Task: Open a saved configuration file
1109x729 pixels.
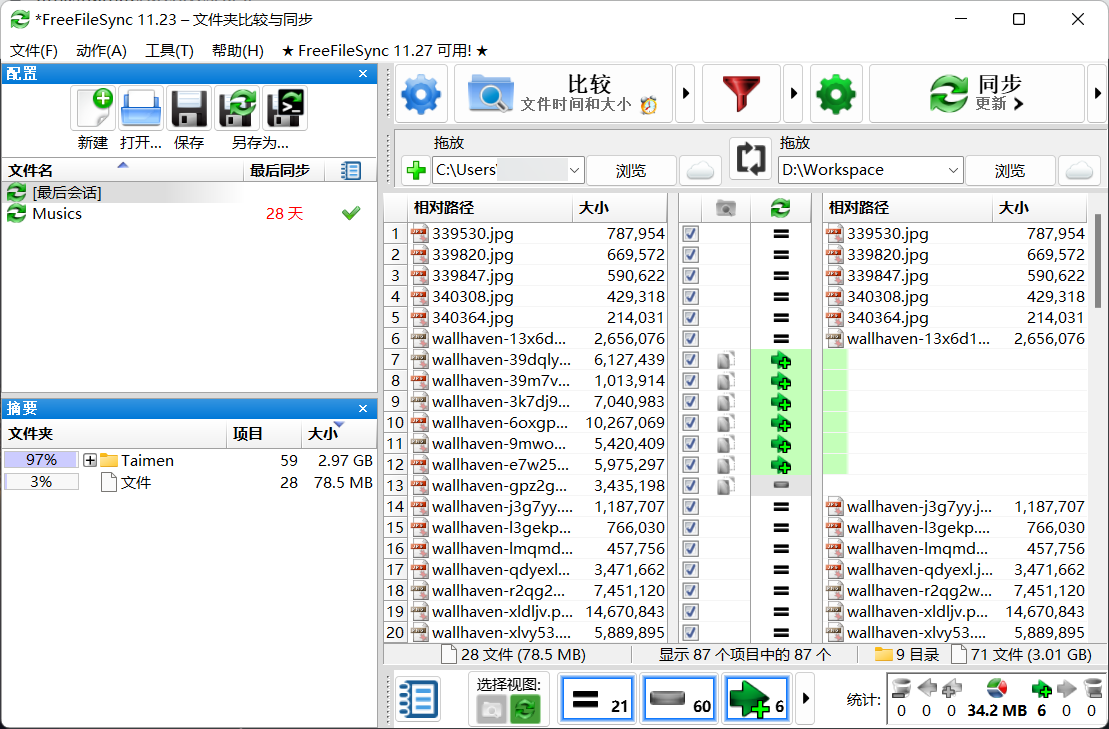Action: click(x=141, y=108)
